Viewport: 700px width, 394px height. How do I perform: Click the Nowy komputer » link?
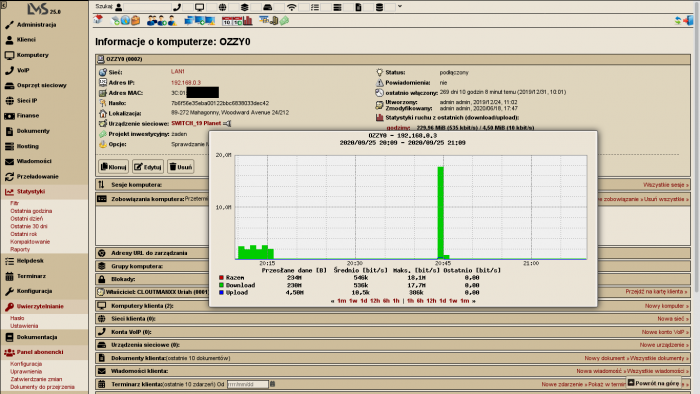667,306
